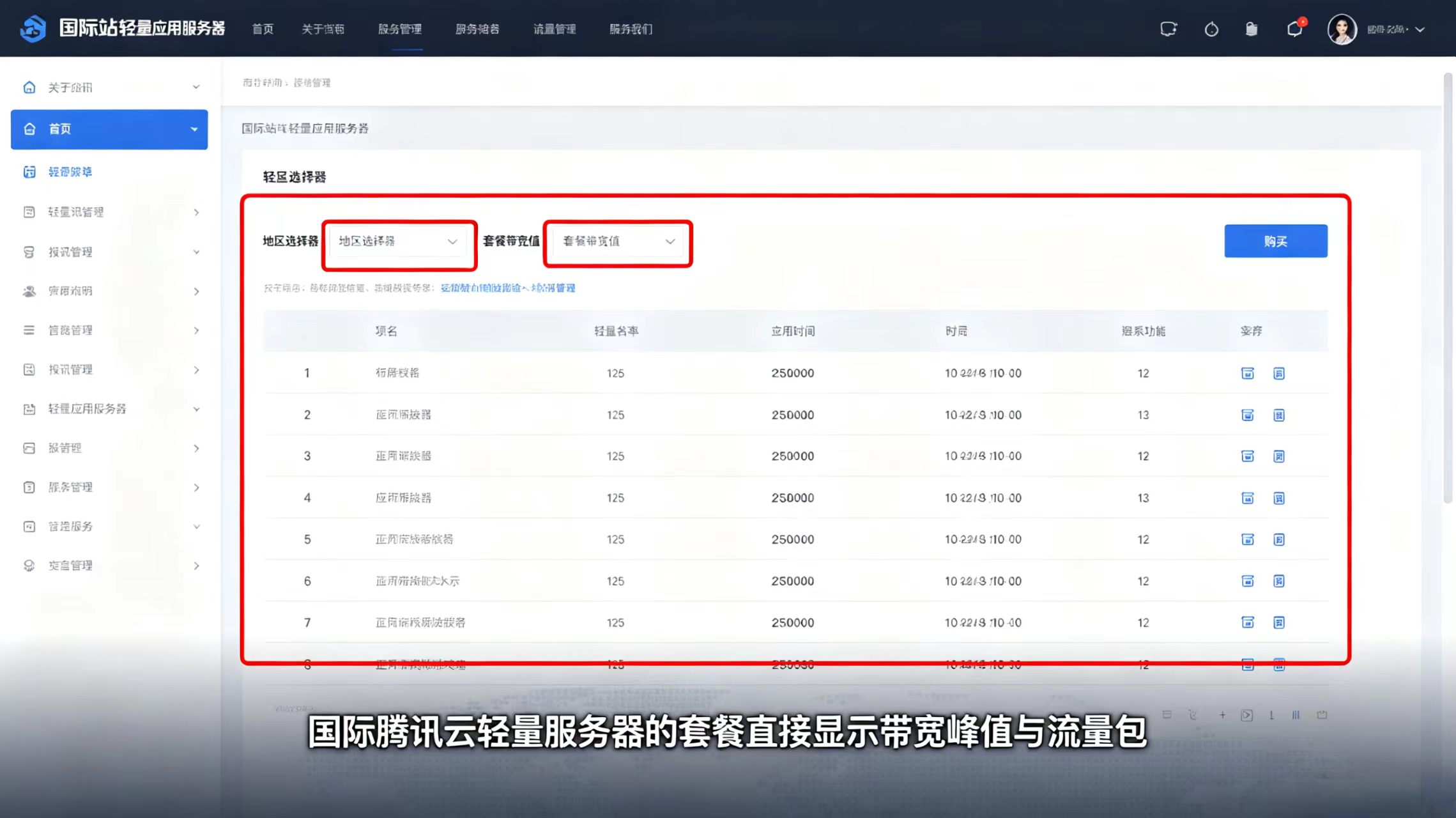
Task: Click the first action icon in row 1
Action: [1247, 373]
